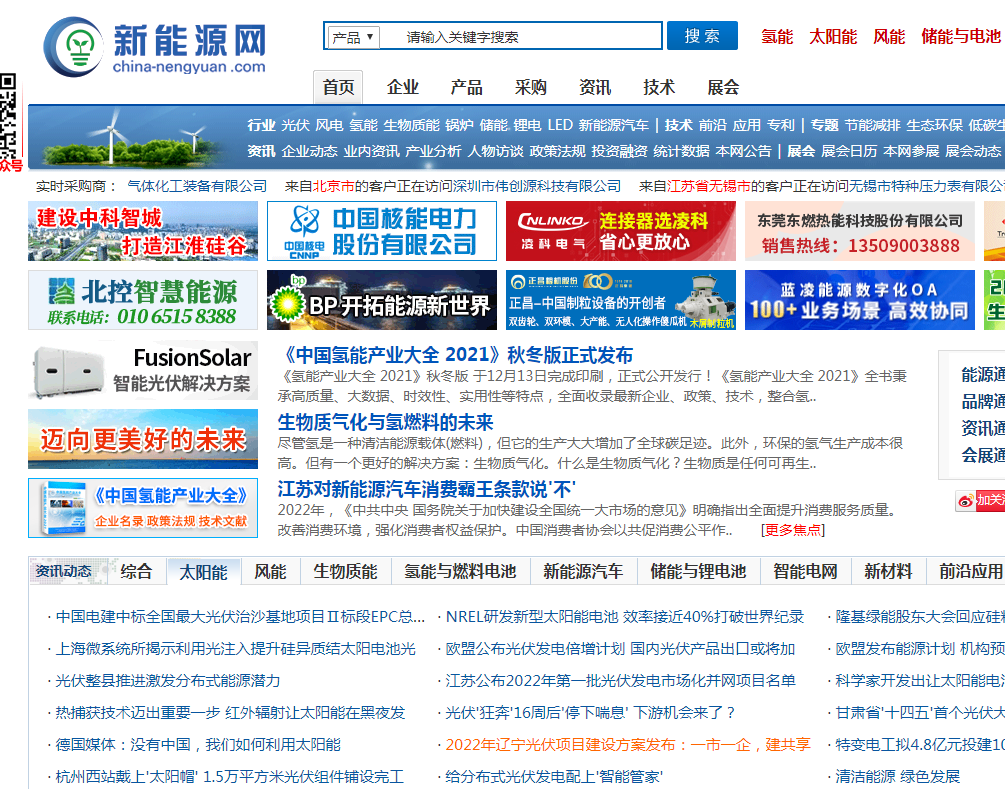Image resolution: width=1005 pixels, height=789 pixels.
Task: Open the 凌科电气 connector banner
Action: [621, 231]
